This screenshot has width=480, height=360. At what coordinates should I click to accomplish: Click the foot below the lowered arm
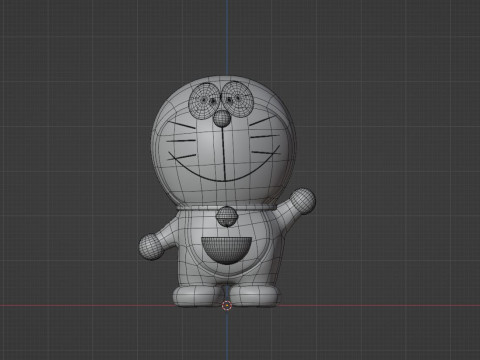198,296
